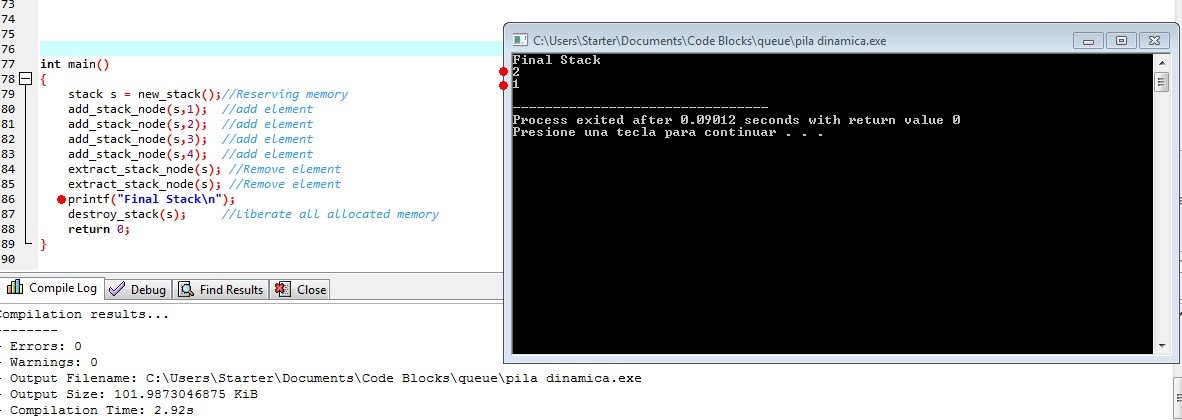Viewport: 1182px width, 420px height.
Task: Remove the breakpoint dot on printf line
Action: [x=61, y=200]
